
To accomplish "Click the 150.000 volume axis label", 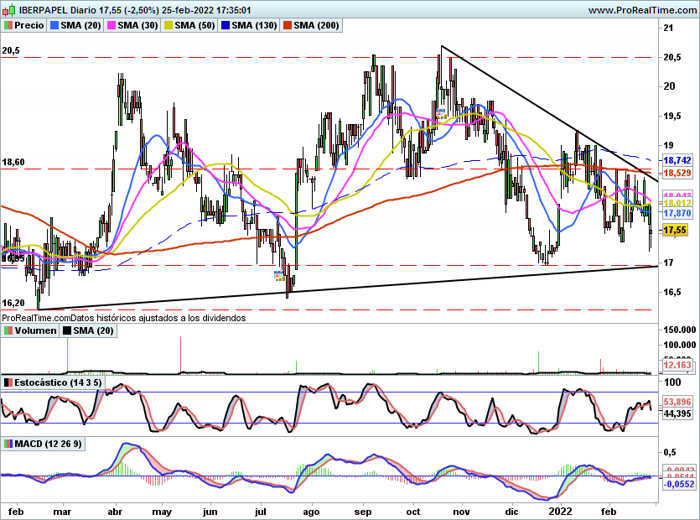I will [679, 329].
